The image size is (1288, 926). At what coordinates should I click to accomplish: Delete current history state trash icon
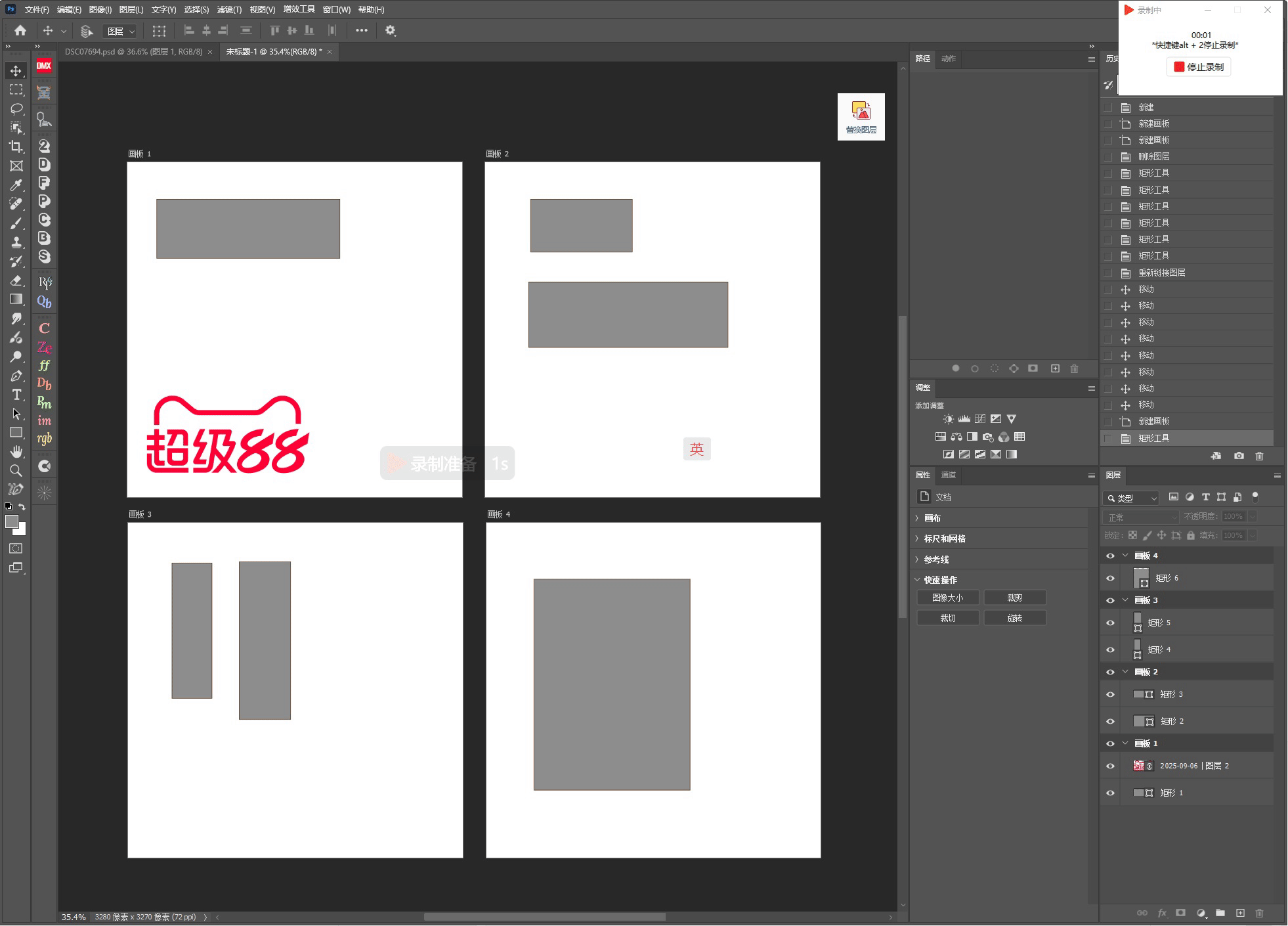[1259, 456]
